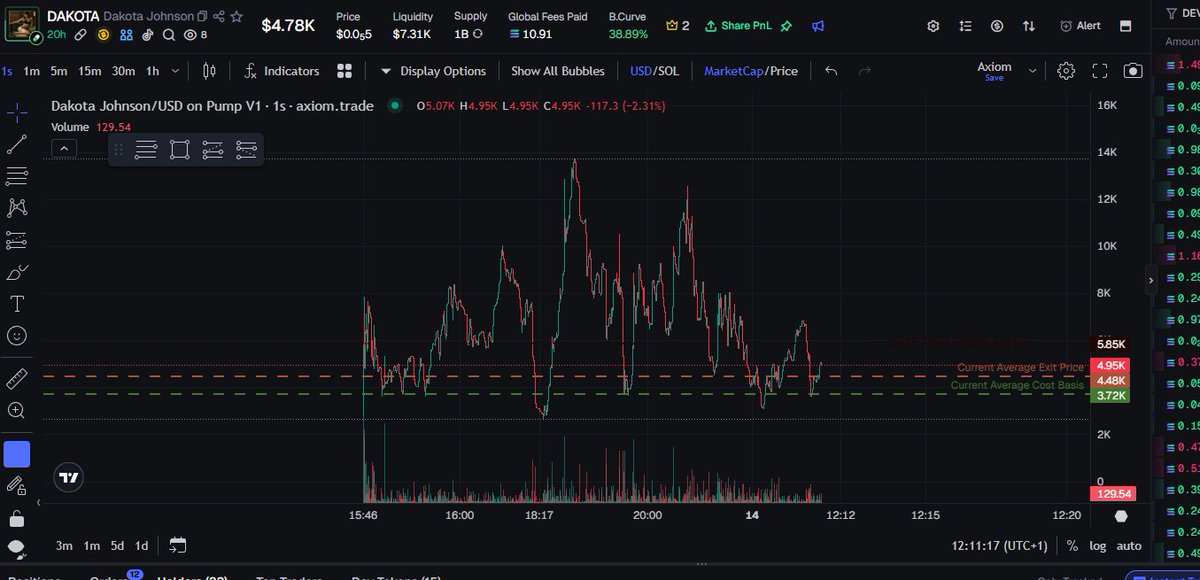Click the line spacing list icon in header
Viewport: 1200px width, 580px height.
point(965,26)
